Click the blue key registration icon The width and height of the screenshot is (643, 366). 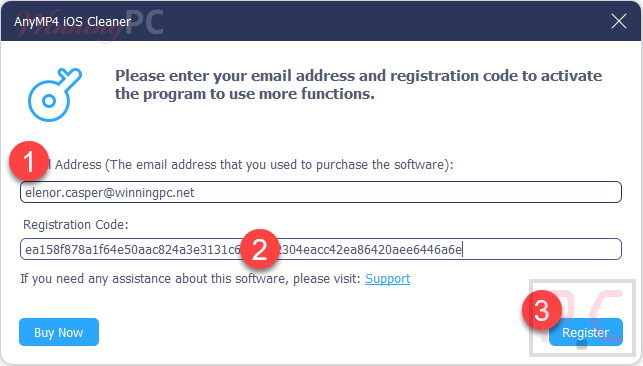55,95
